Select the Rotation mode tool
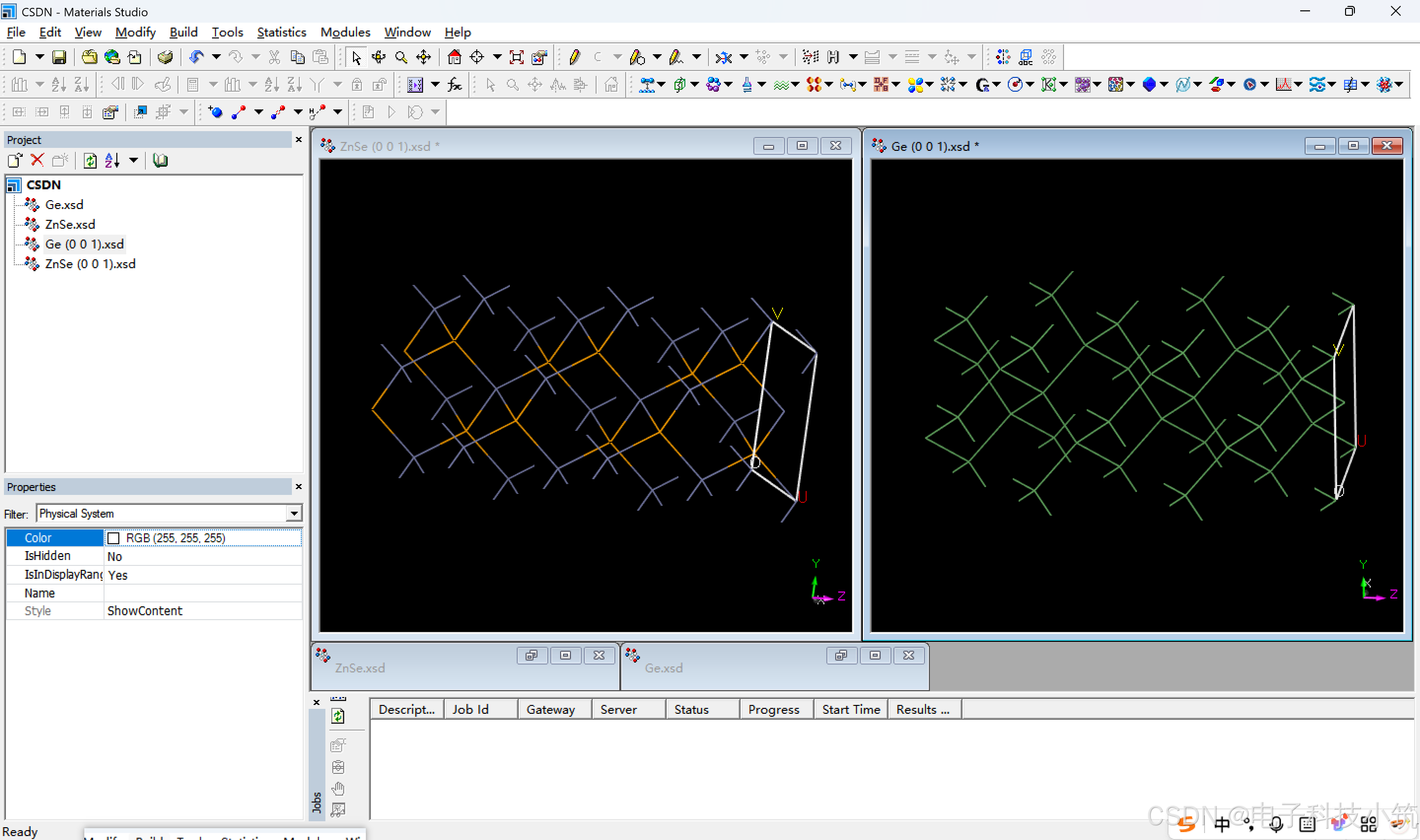 pos(378,57)
